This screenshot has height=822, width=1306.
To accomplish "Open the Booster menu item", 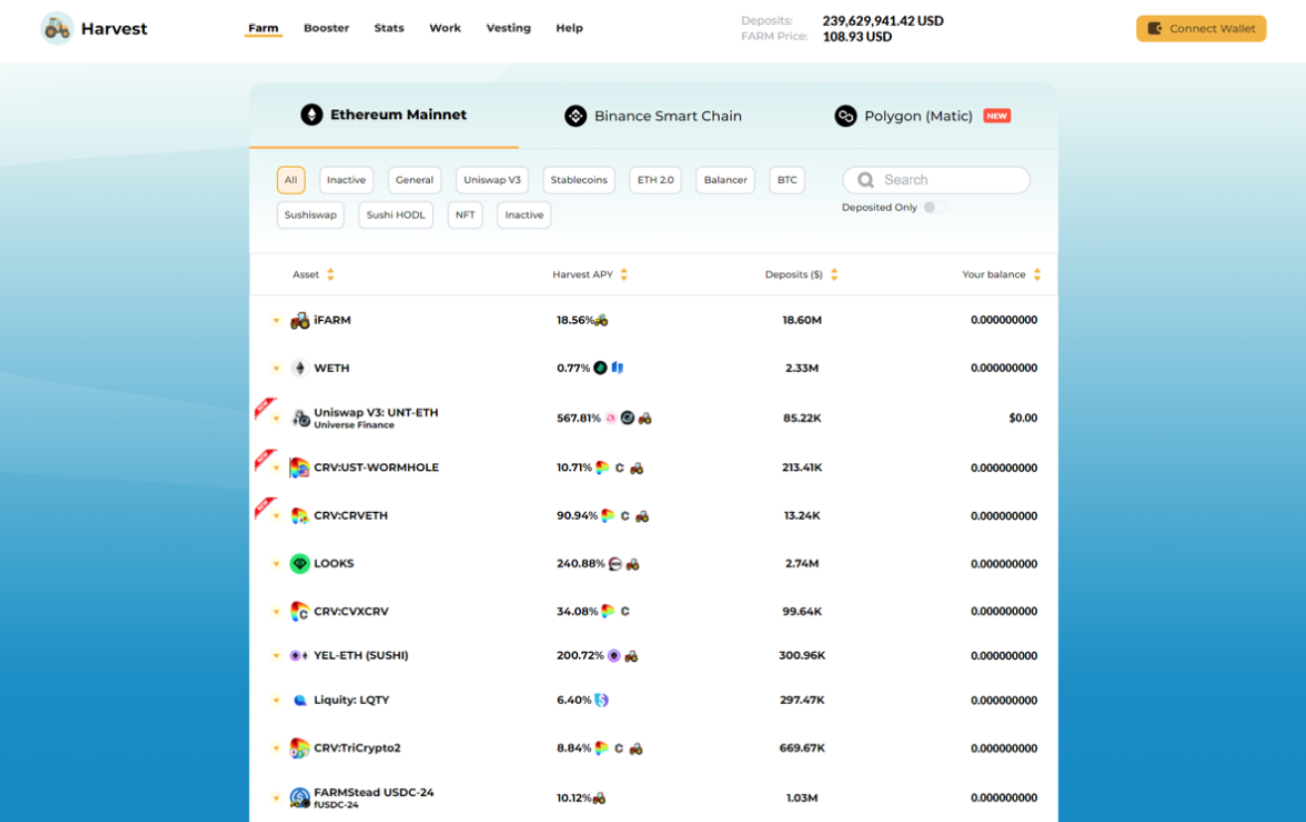I will pos(326,28).
